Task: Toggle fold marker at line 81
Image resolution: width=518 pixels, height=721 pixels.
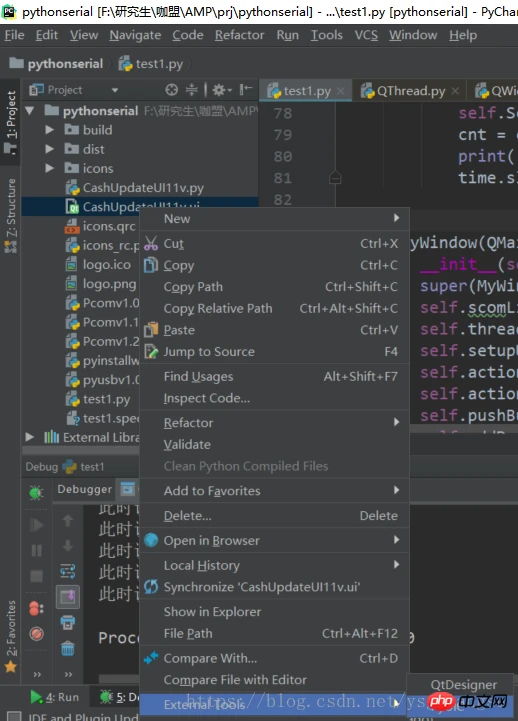Action: point(335,177)
